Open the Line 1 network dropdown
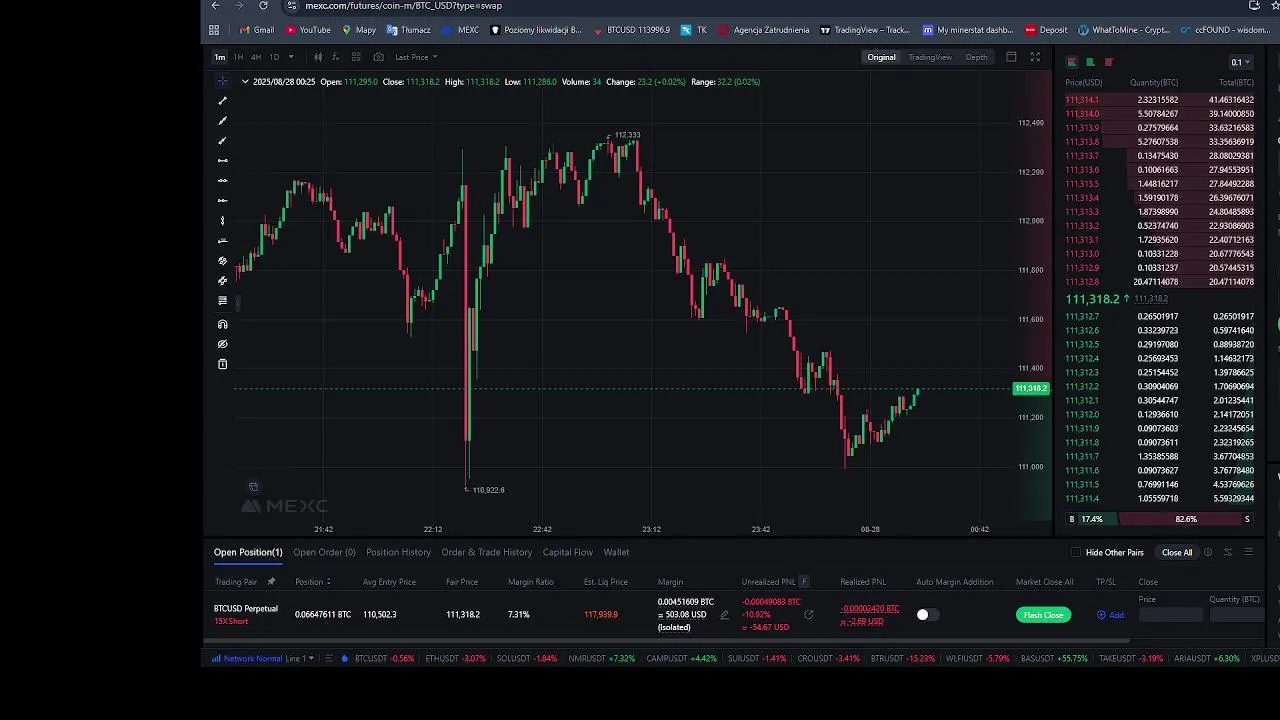The height and width of the screenshot is (720, 1280). pos(299,658)
